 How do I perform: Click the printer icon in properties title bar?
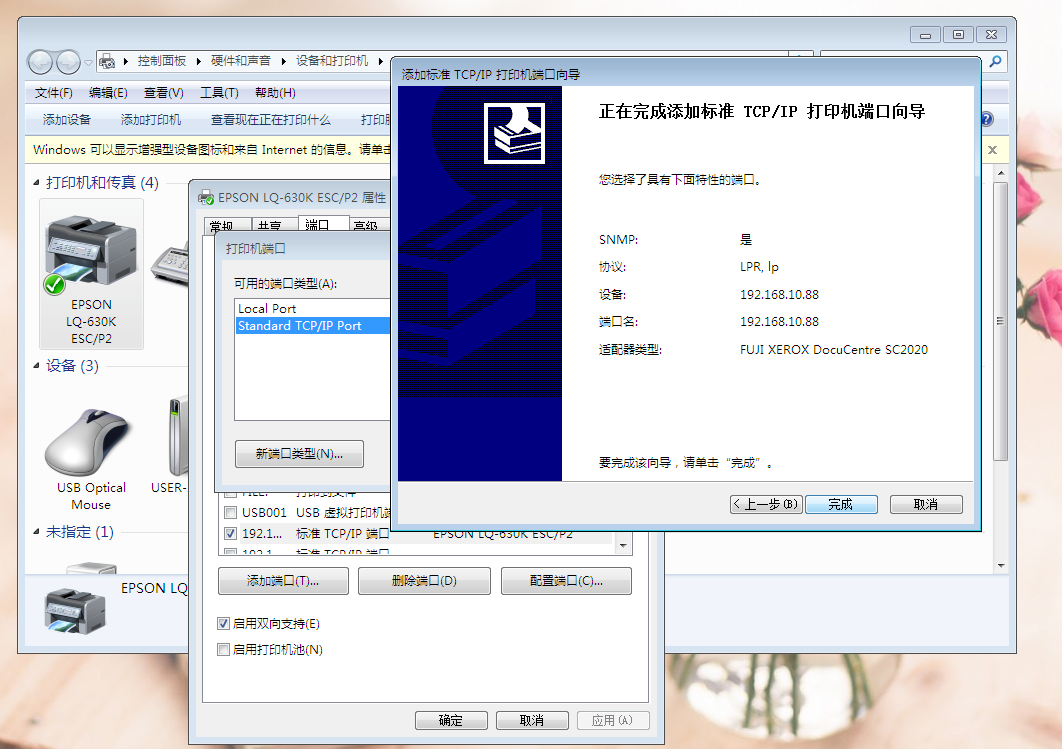[206, 198]
